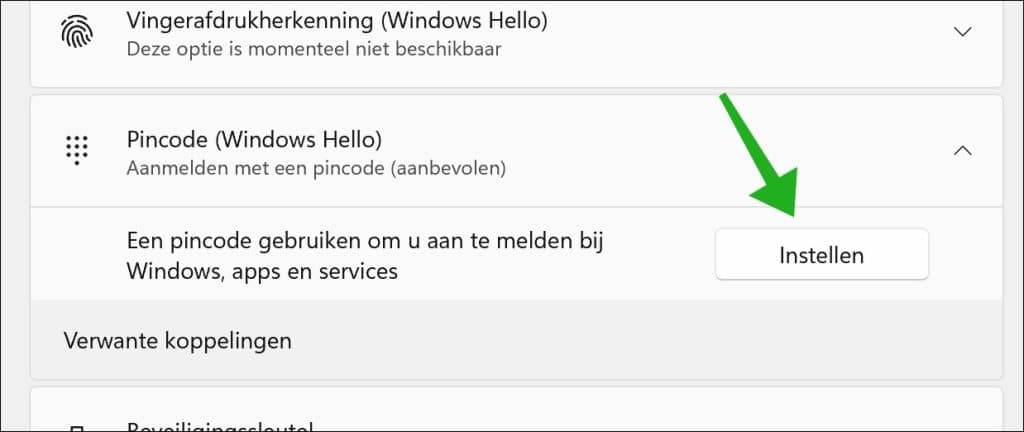Click the partially visible Beveiligingssleutel icon
Screen dimensions: 1024x432
point(76,427)
